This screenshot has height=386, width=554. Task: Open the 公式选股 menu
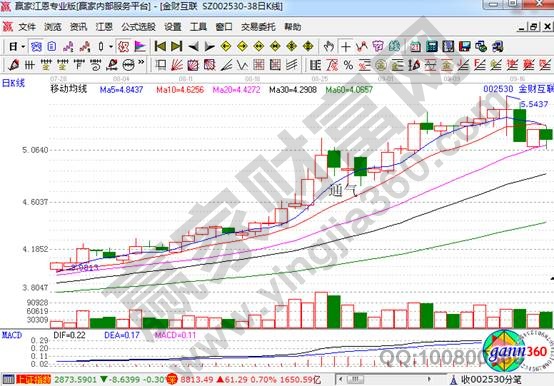(138, 27)
